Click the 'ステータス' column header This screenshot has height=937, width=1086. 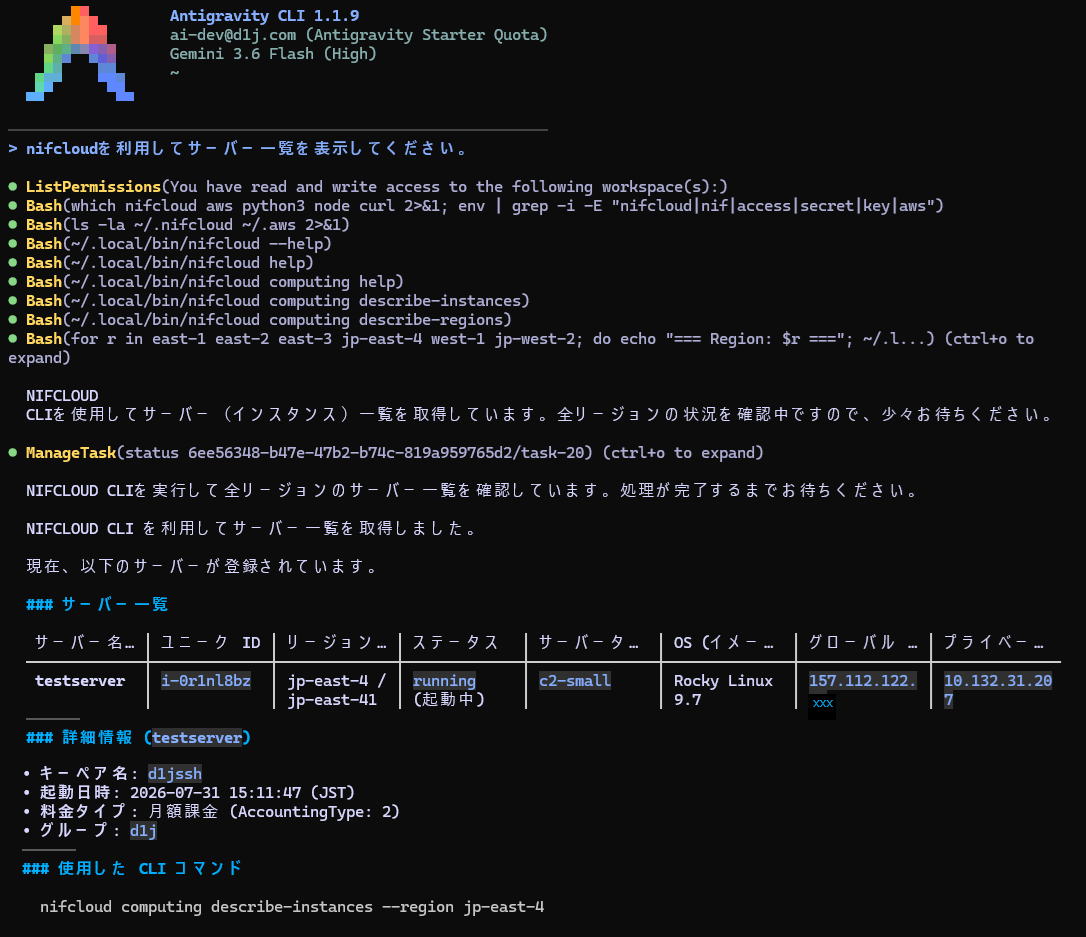point(455,643)
